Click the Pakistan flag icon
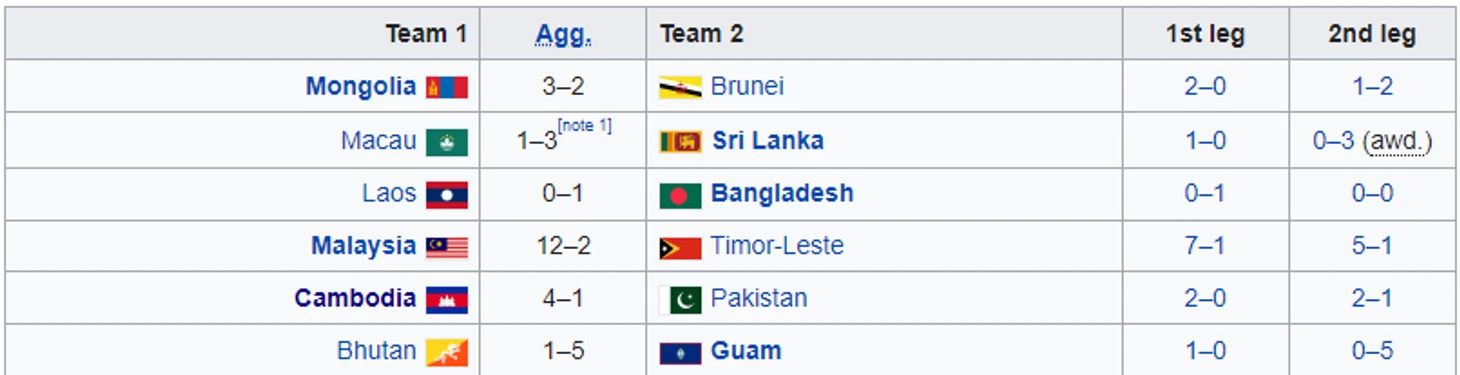1460x375 pixels. (x=680, y=300)
